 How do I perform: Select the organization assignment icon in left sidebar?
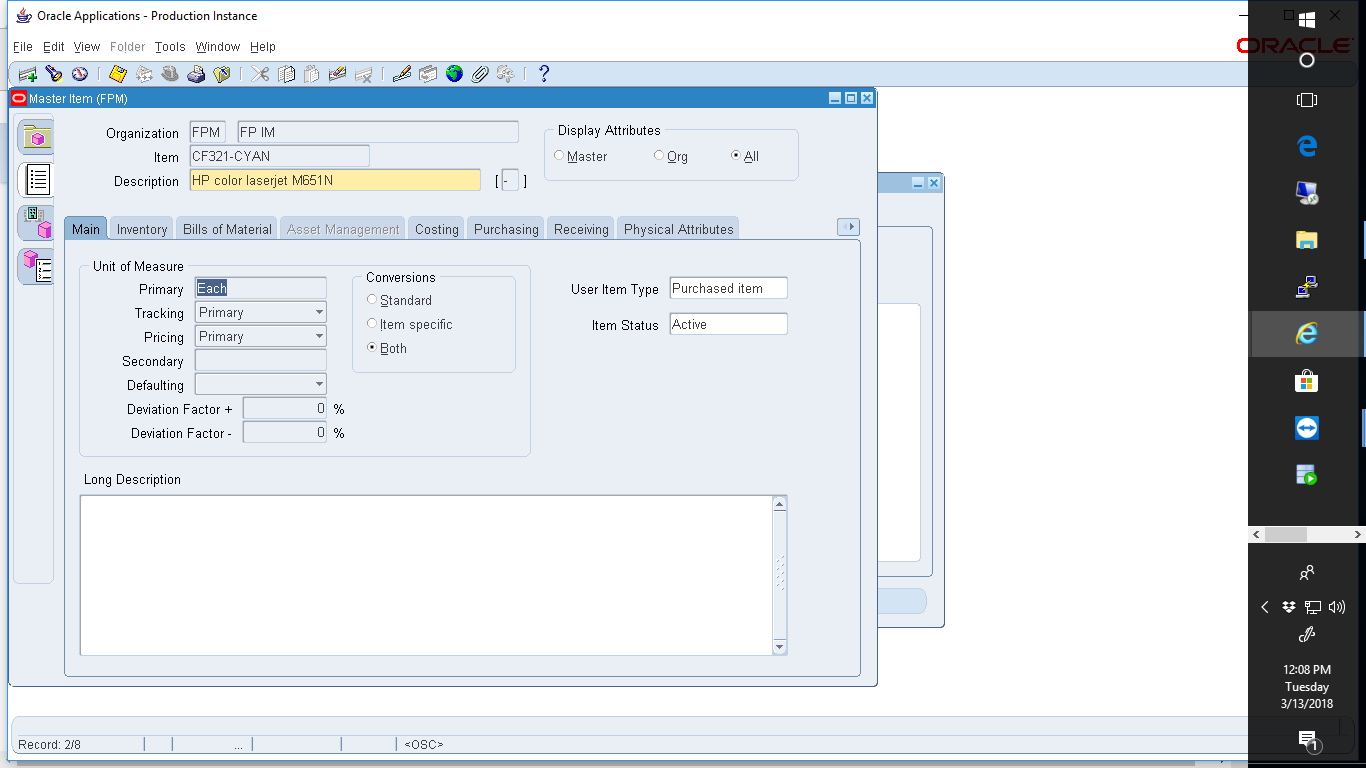point(33,222)
